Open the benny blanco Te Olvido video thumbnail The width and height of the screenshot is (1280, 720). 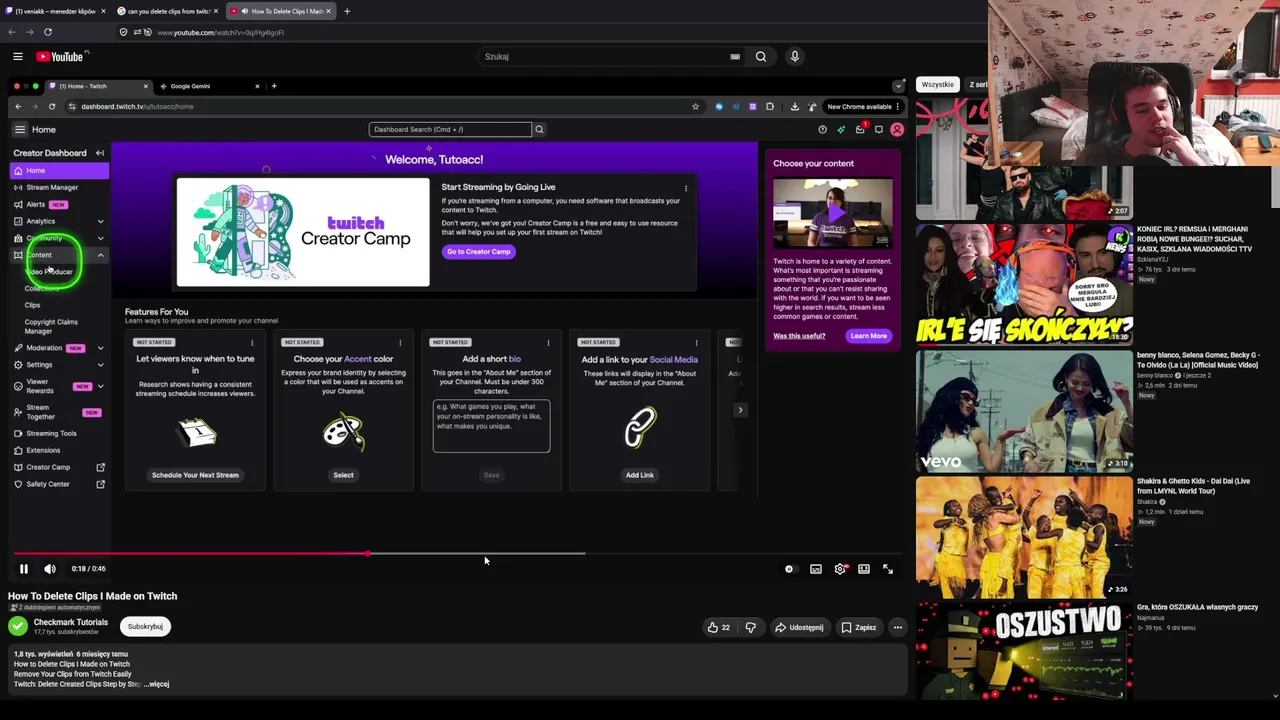click(x=1025, y=411)
